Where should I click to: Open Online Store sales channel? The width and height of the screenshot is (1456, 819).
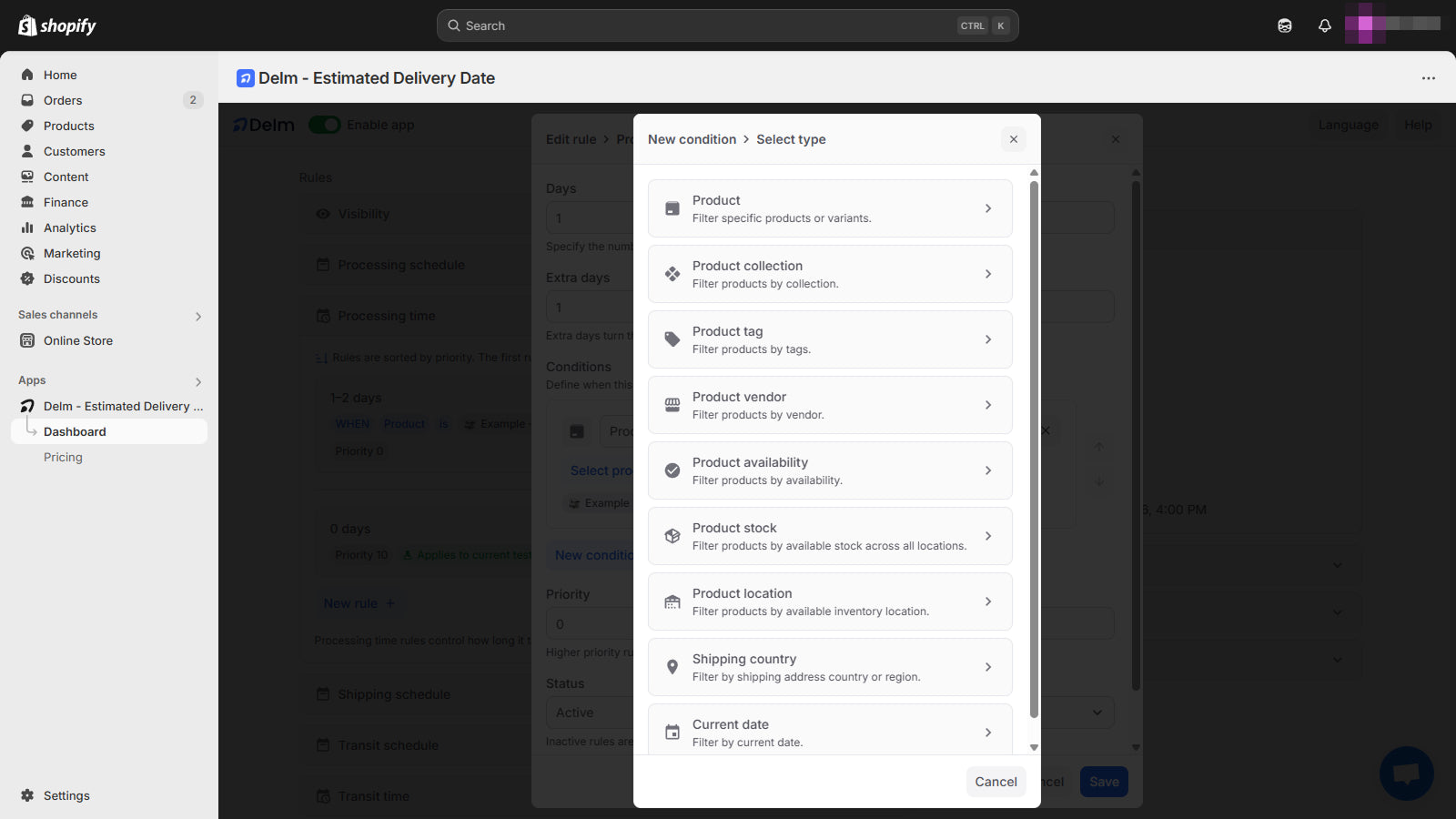click(109, 340)
